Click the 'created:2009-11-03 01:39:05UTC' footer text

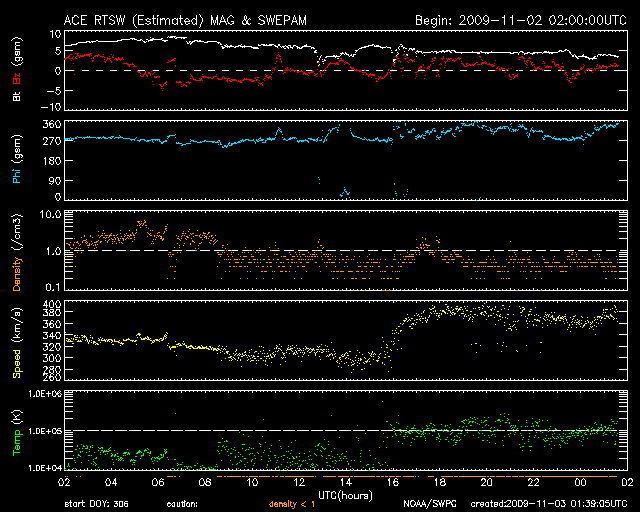[x=549, y=504]
